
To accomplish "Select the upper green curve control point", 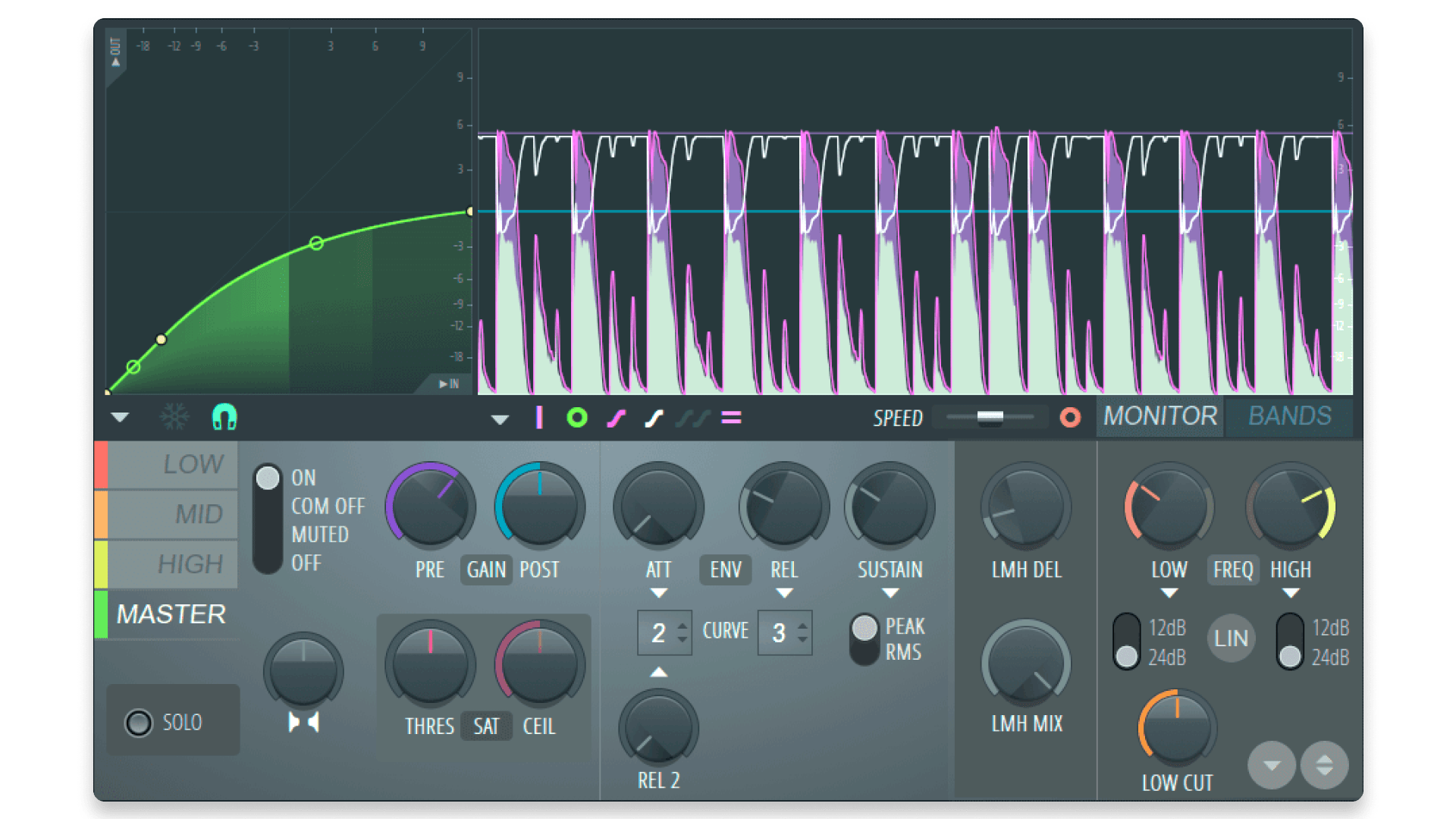I will tap(316, 243).
